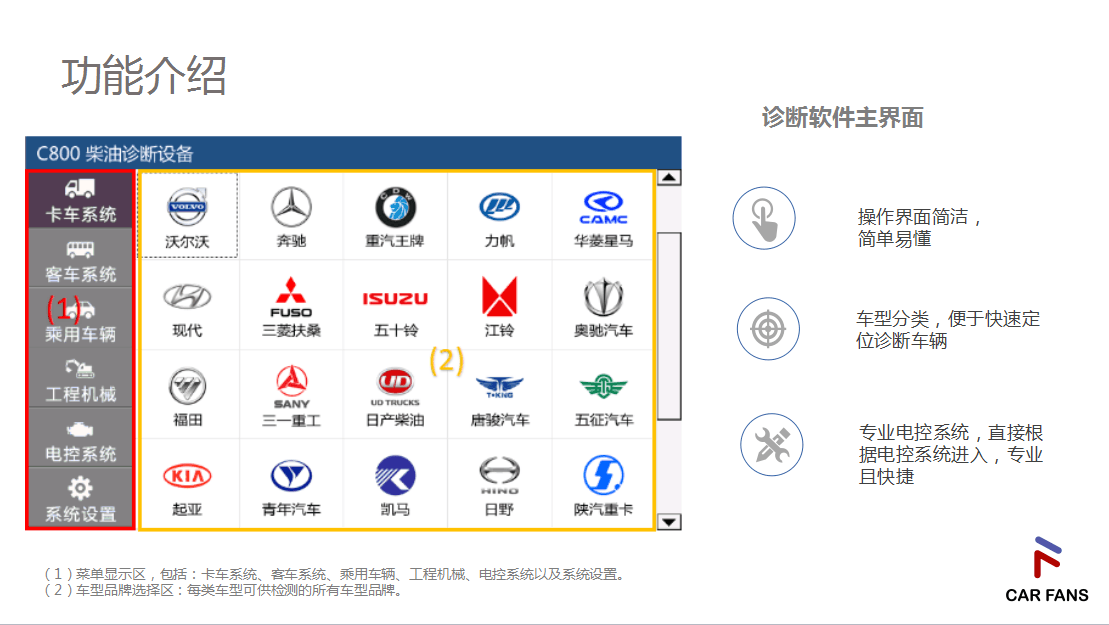Click the 诊断软件主界面 heading text
This screenshot has height=625, width=1109.
(x=842, y=117)
